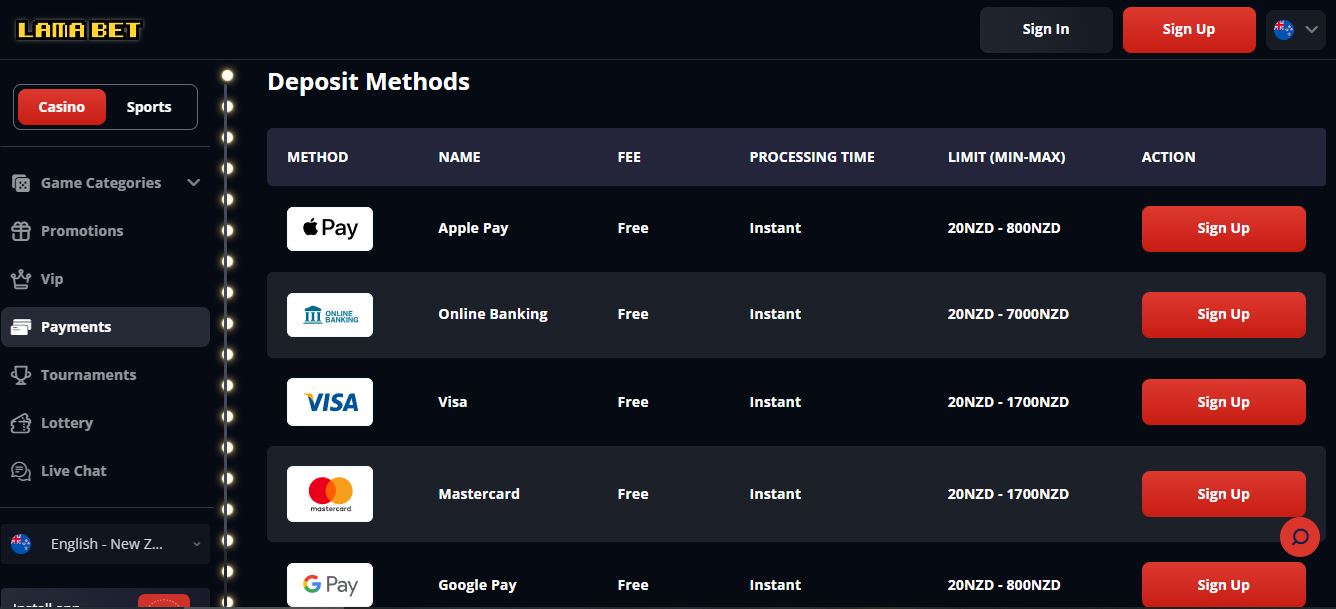
Task: Click the Deposit Methods heading
Action: [369, 82]
